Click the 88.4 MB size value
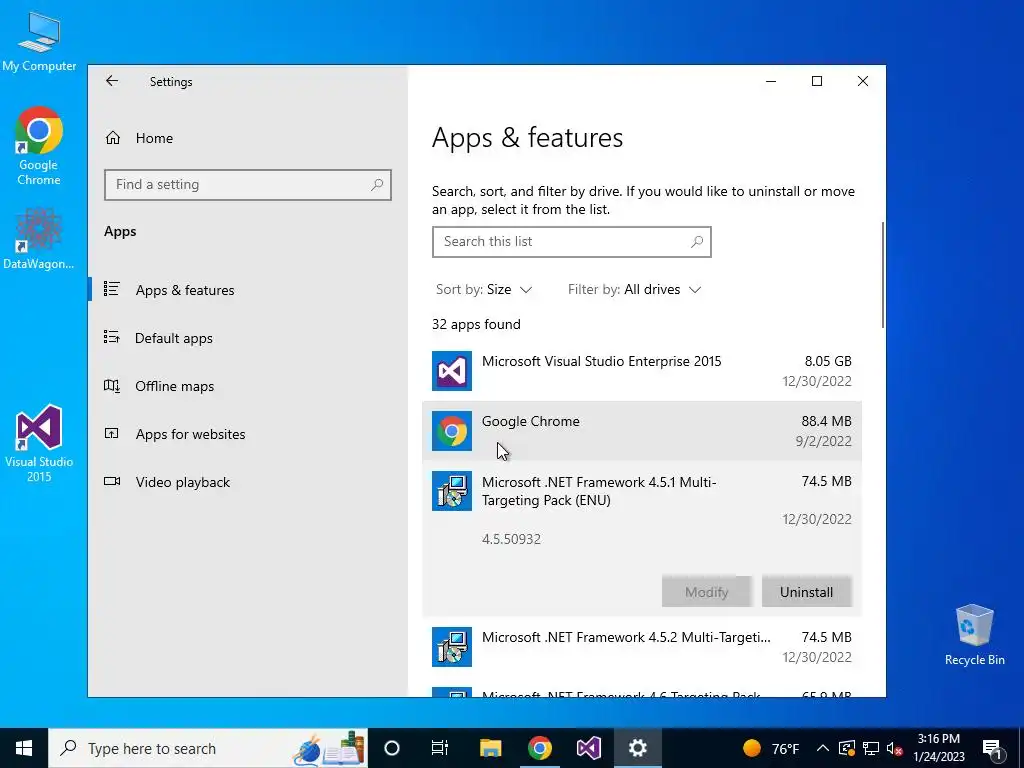Image resolution: width=1024 pixels, height=768 pixels. pos(826,421)
